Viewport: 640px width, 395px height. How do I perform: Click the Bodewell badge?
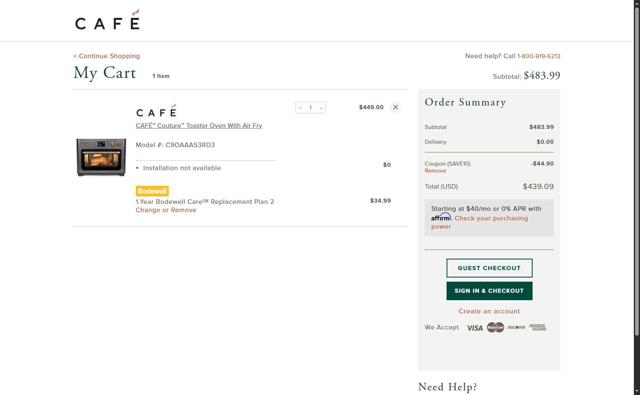tap(152, 191)
